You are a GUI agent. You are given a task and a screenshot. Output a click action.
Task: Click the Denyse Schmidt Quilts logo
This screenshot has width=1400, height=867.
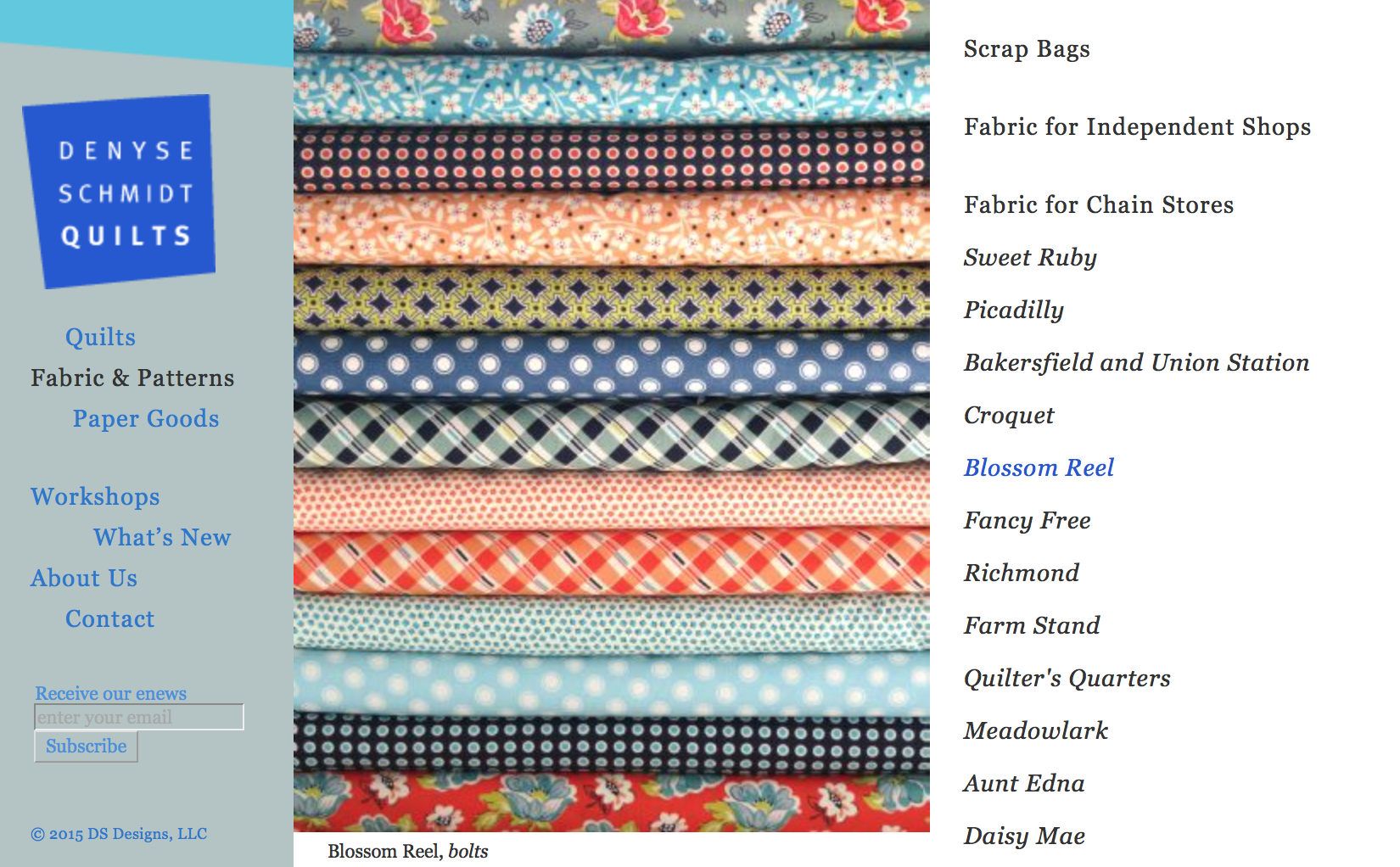tap(119, 192)
